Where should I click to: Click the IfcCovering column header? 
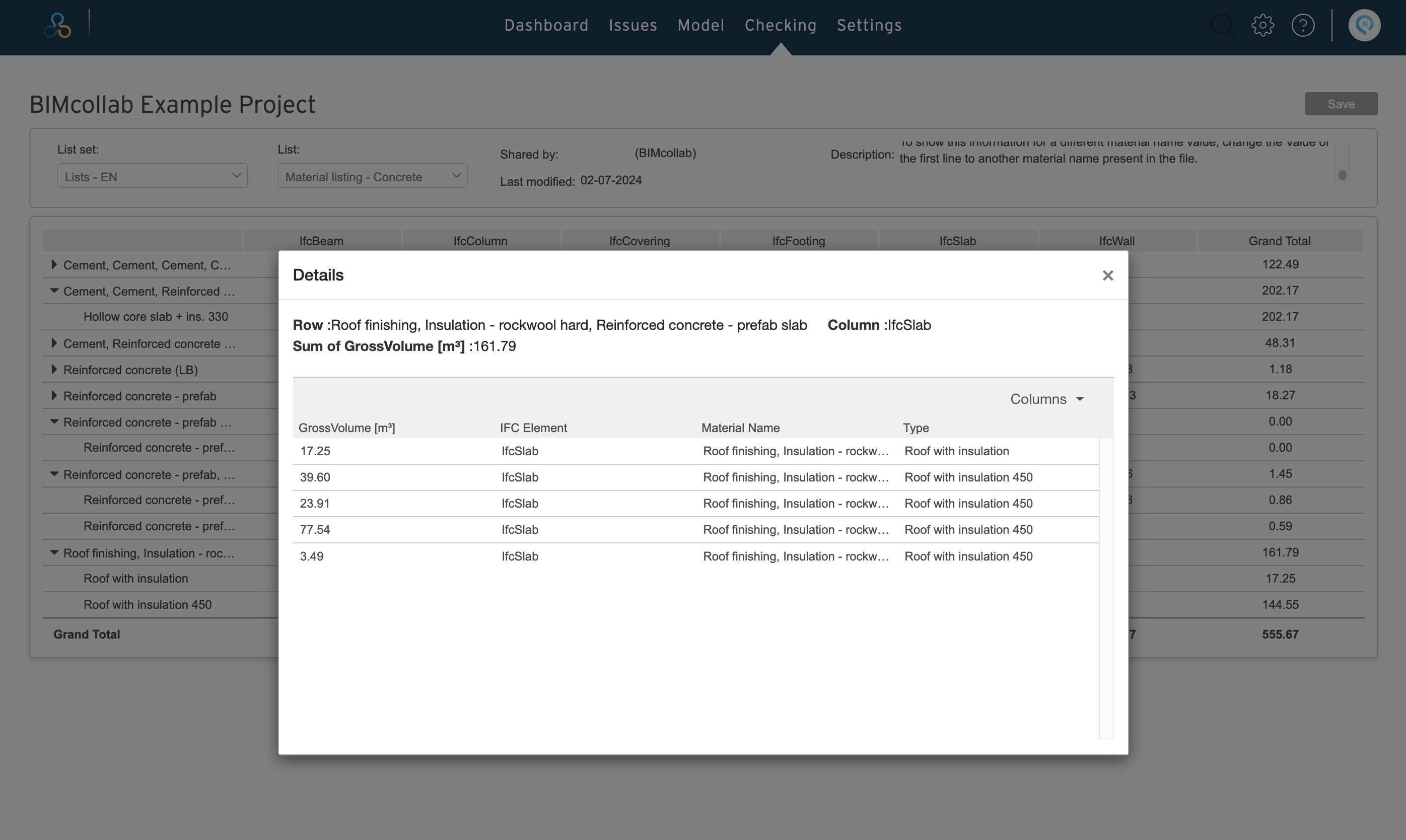(640, 241)
